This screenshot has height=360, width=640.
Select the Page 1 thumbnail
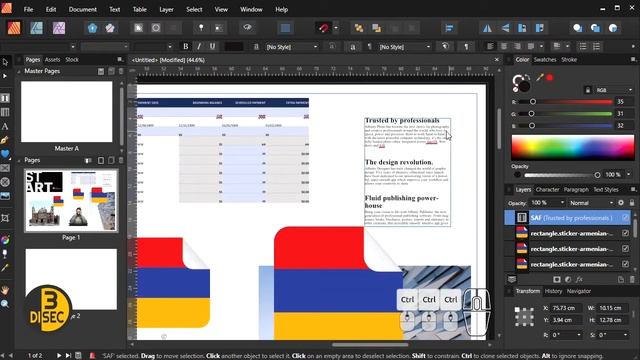click(71, 201)
